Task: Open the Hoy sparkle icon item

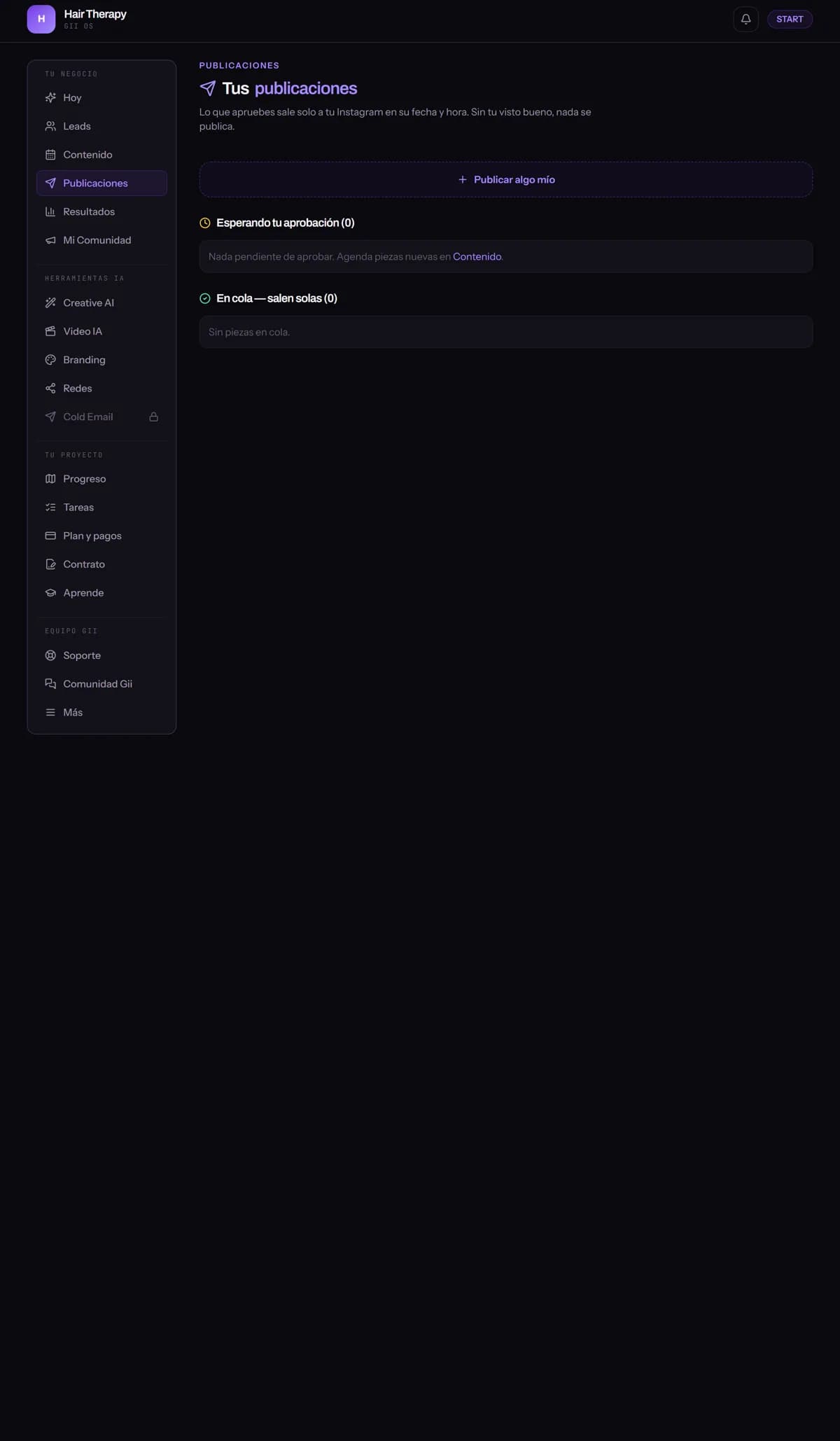Action: [50, 98]
